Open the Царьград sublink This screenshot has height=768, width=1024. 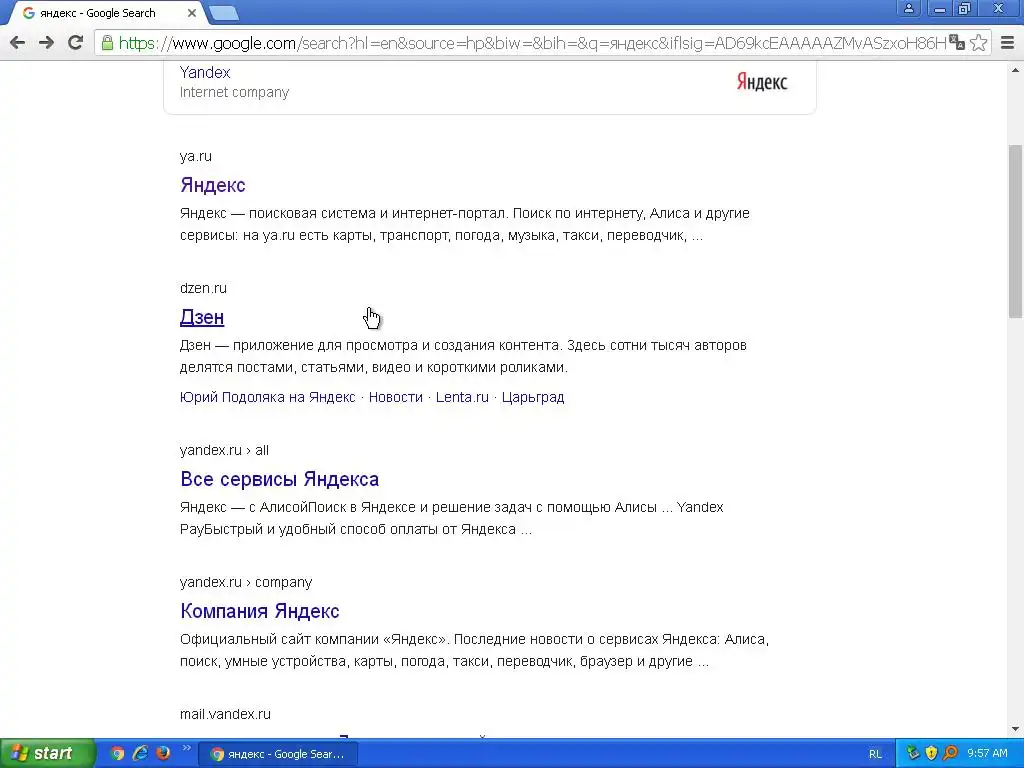(x=533, y=397)
